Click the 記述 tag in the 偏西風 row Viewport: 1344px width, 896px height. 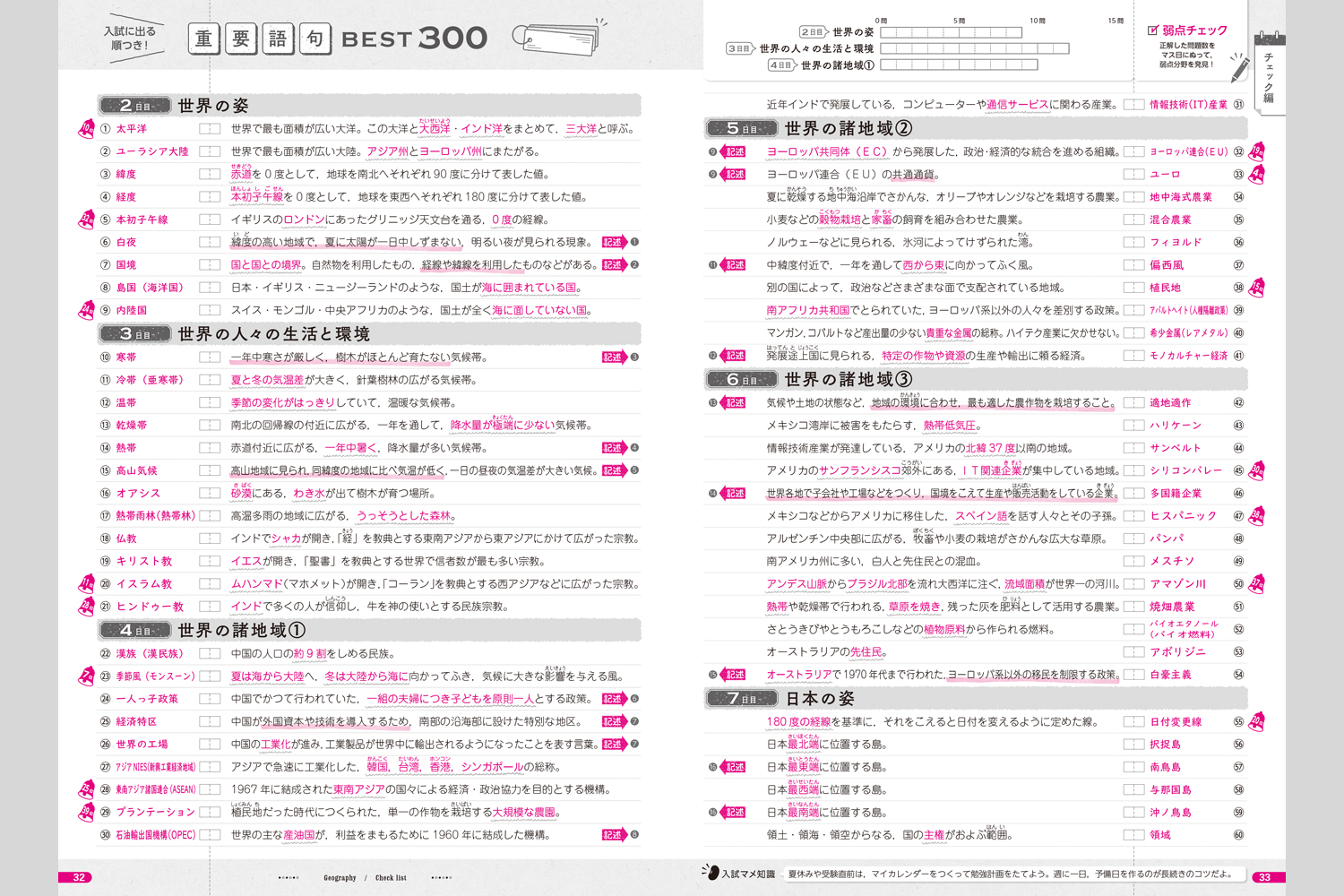point(734,265)
